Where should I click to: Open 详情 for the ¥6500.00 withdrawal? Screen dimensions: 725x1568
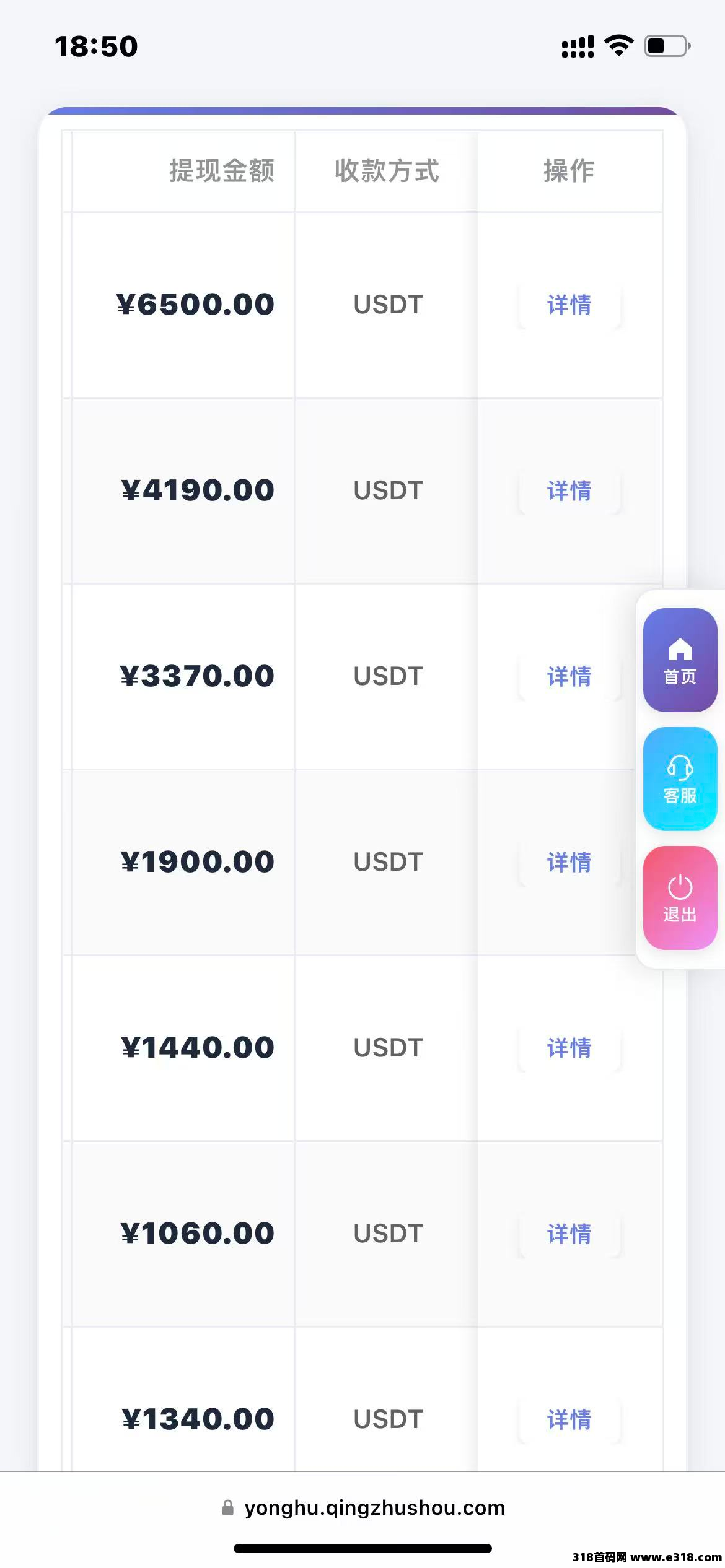pos(569,305)
